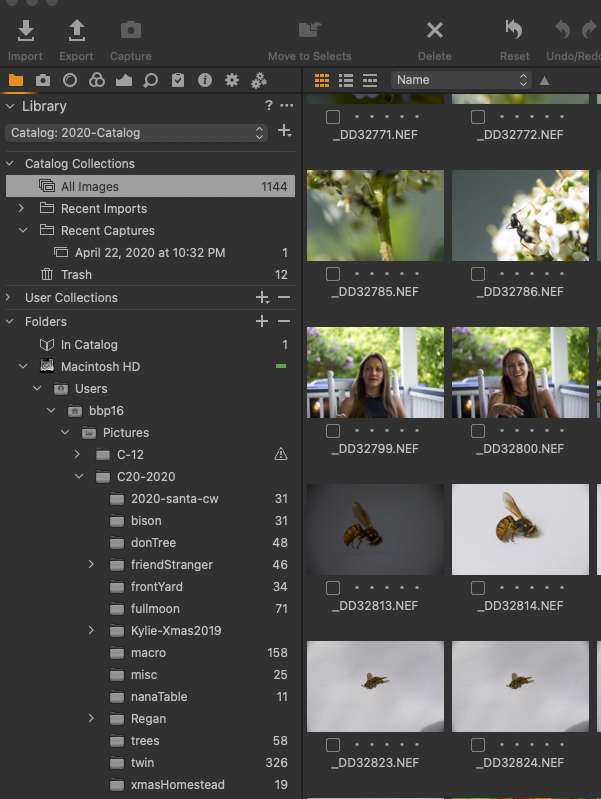Switch browser to list view
601x799 pixels.
click(x=346, y=80)
